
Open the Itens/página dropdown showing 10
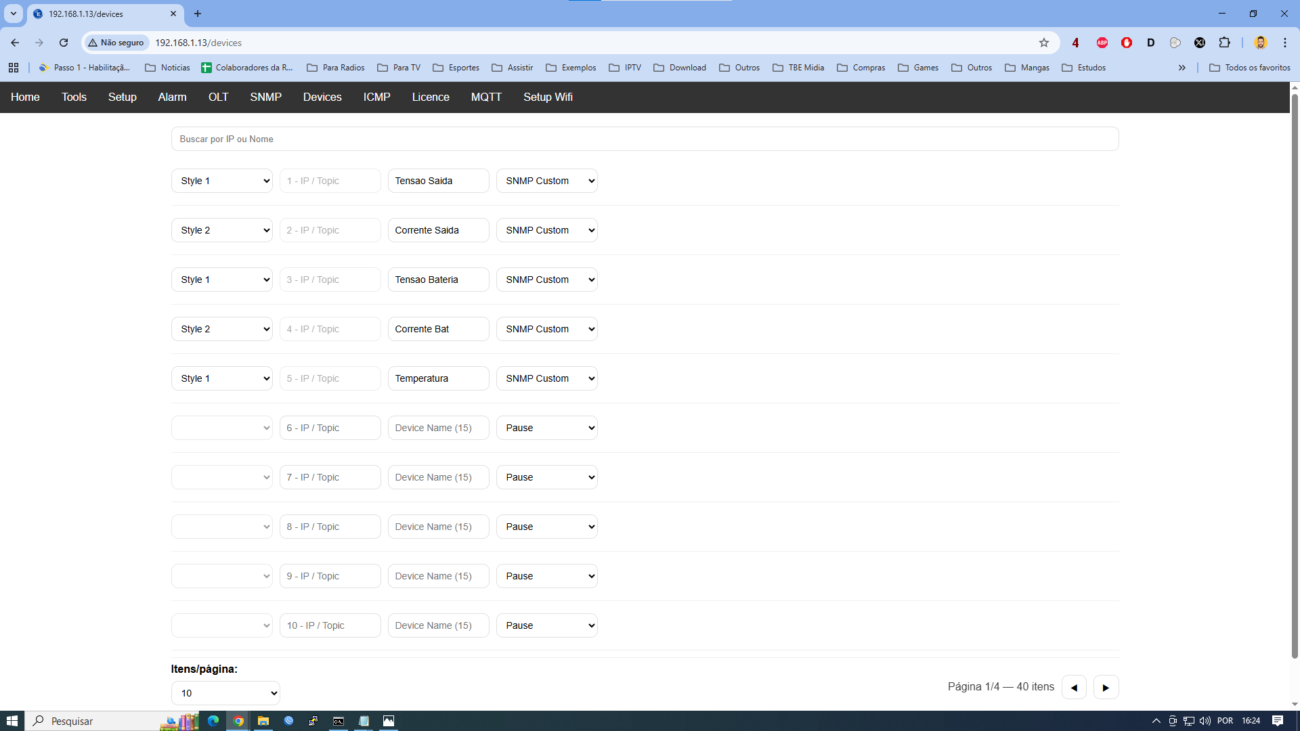pyautogui.click(x=225, y=693)
